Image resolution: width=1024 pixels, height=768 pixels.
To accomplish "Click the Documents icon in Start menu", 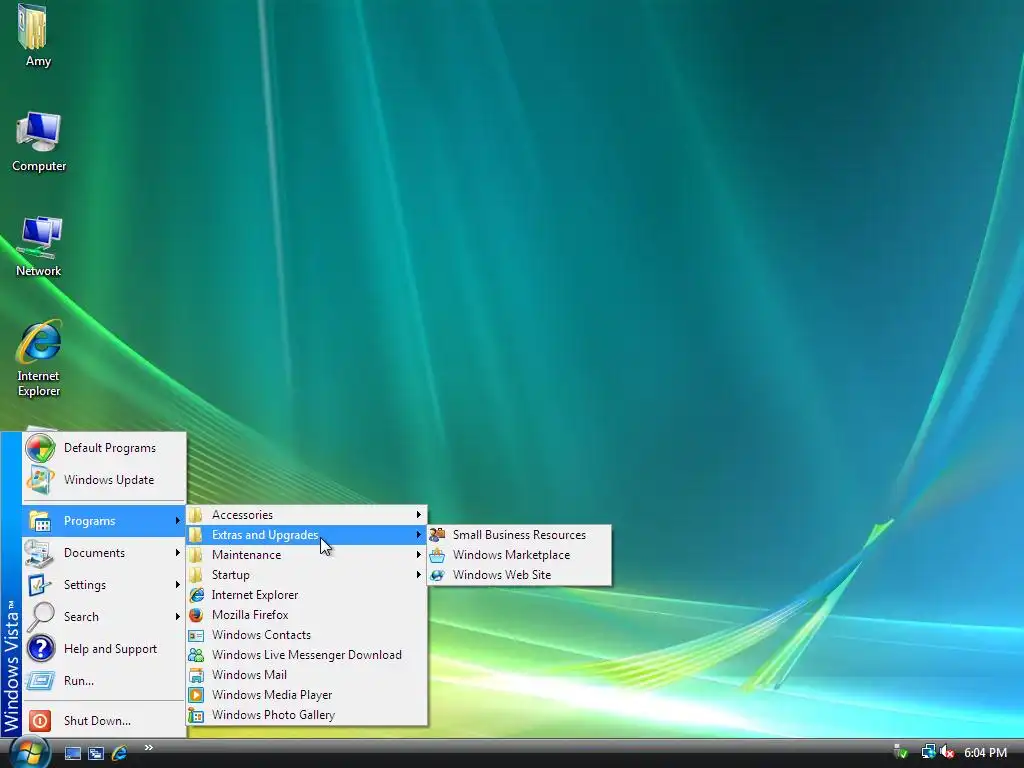I will 40,553.
